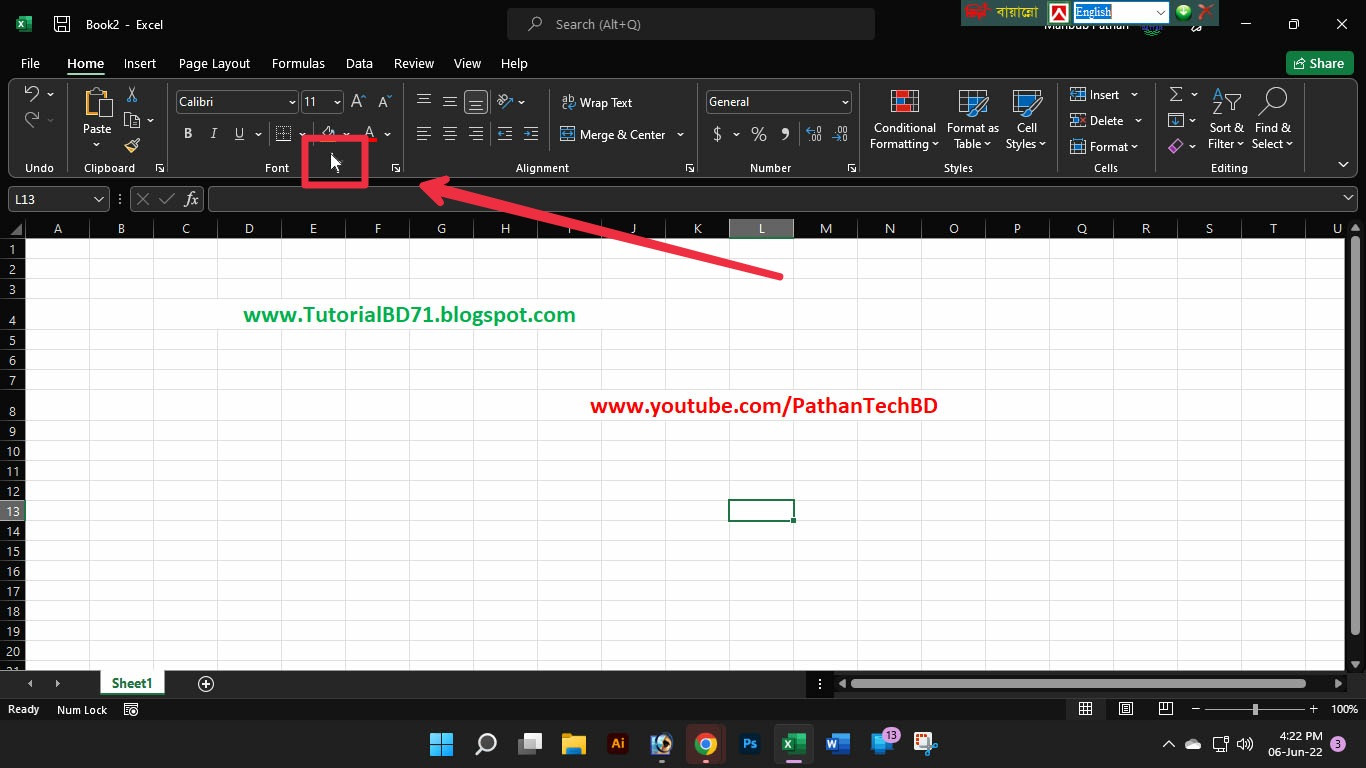Open Chrome from the taskbar
Image resolution: width=1366 pixels, height=768 pixels.
click(x=705, y=744)
